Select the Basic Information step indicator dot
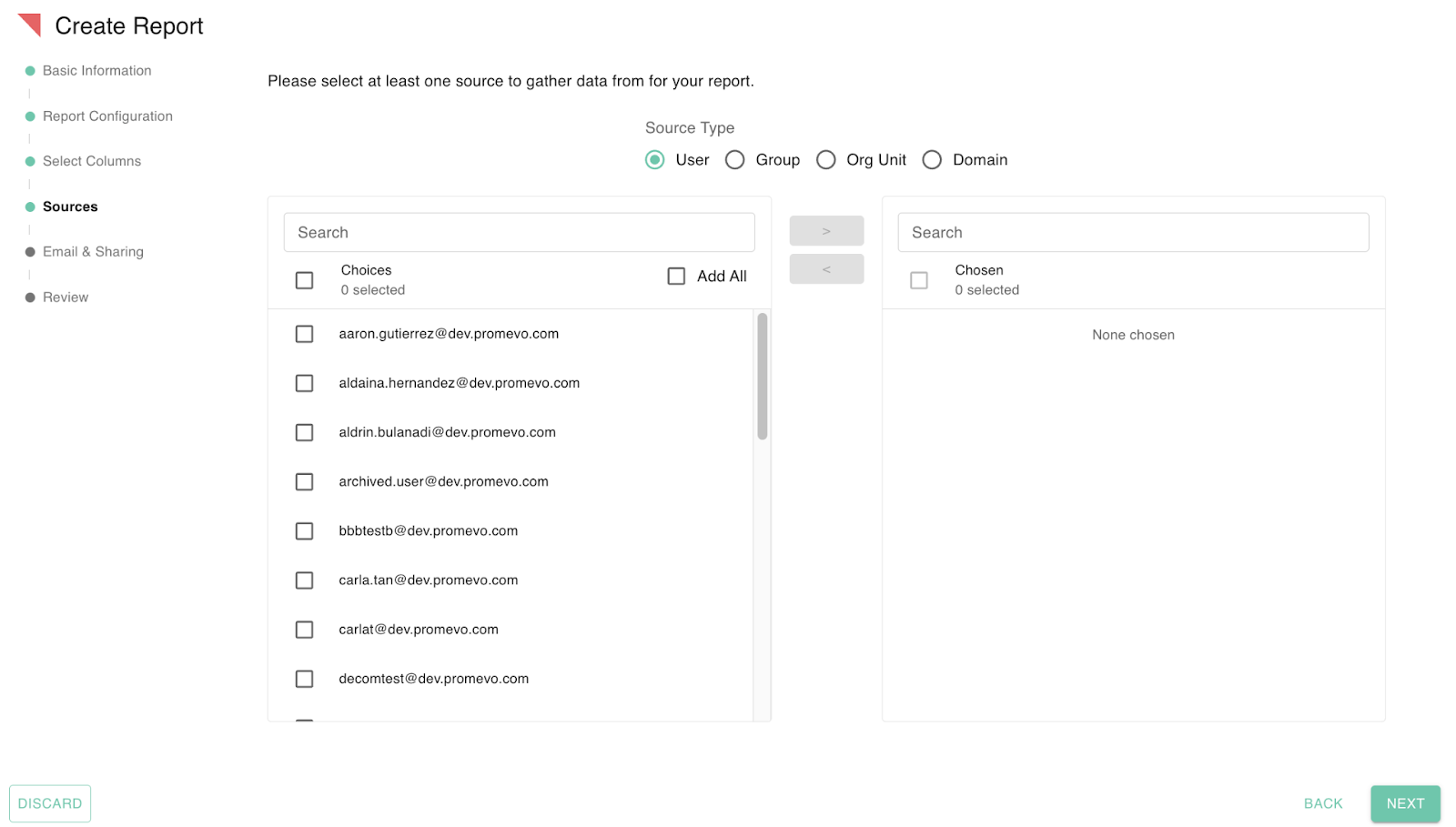The width and height of the screenshot is (1456, 827). click(x=28, y=70)
